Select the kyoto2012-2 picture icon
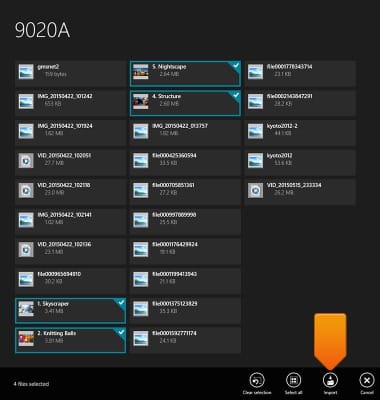Image resolution: width=380 pixels, height=400 pixels. point(255,132)
